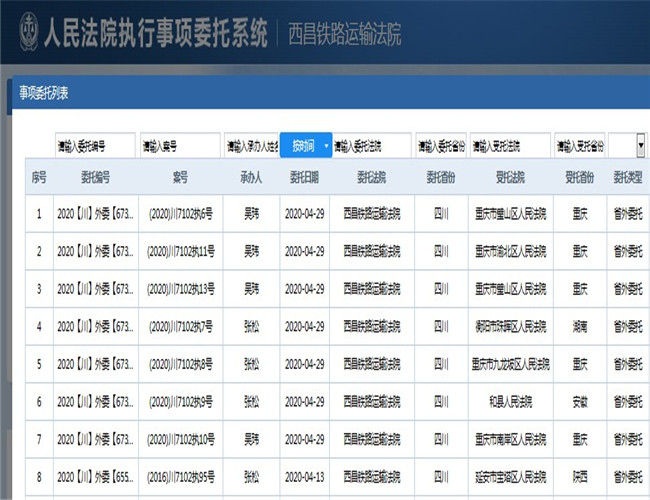This screenshot has height=500, width=650.
Task: Sort by the 承办人 column header
Action: 250,178
